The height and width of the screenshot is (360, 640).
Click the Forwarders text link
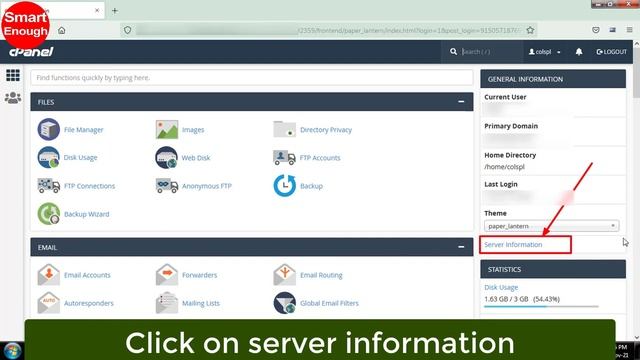coord(200,275)
